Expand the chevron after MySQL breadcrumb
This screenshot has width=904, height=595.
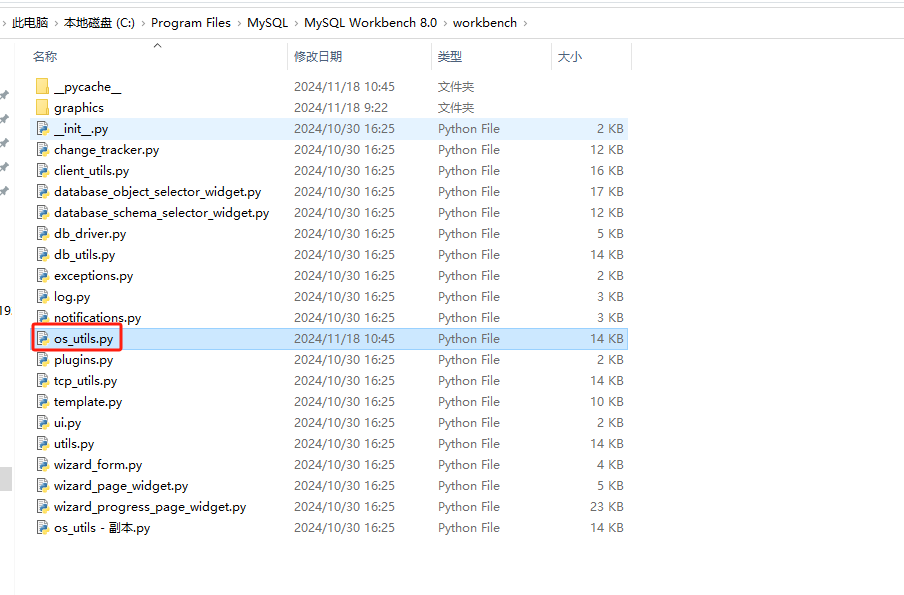coord(296,23)
